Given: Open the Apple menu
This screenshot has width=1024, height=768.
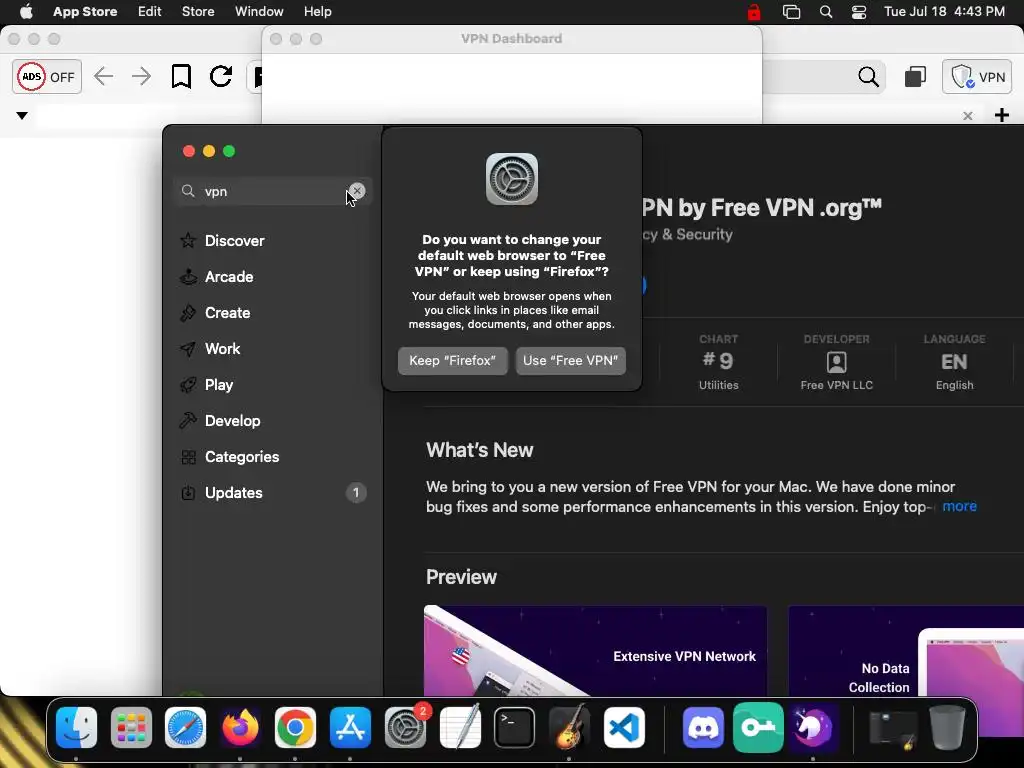Looking at the screenshot, I should pyautogui.click(x=25, y=11).
